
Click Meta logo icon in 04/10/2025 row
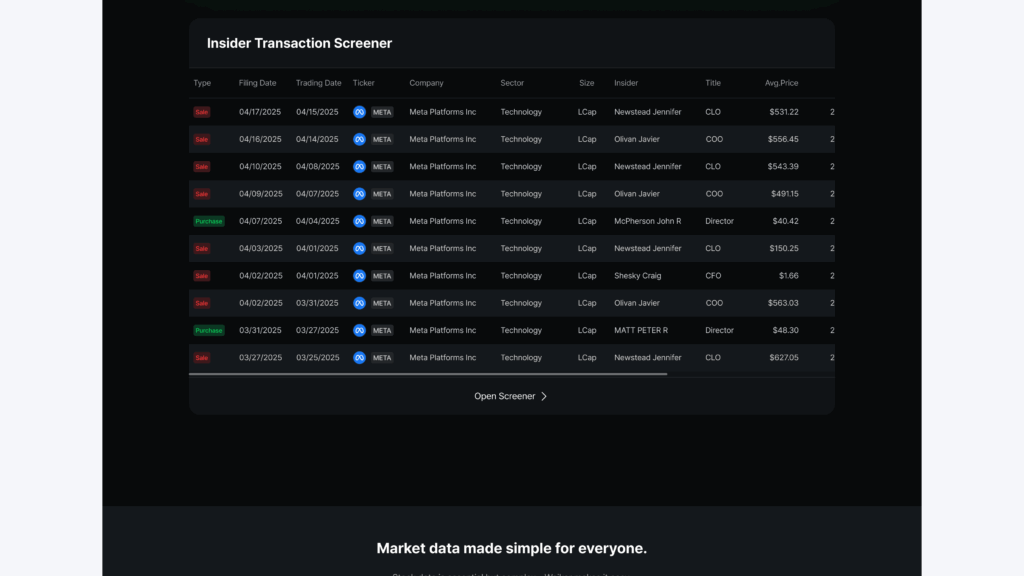[359, 167]
